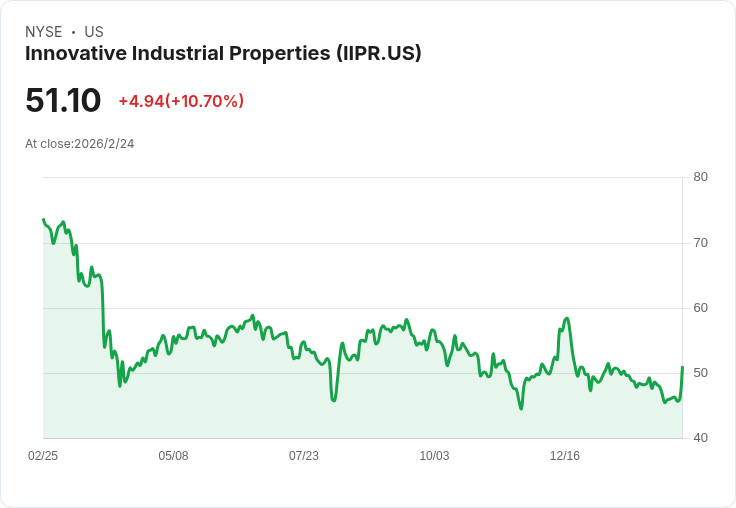
Task: Click the +4.94(+10.70%) price change
Action: [x=181, y=101]
